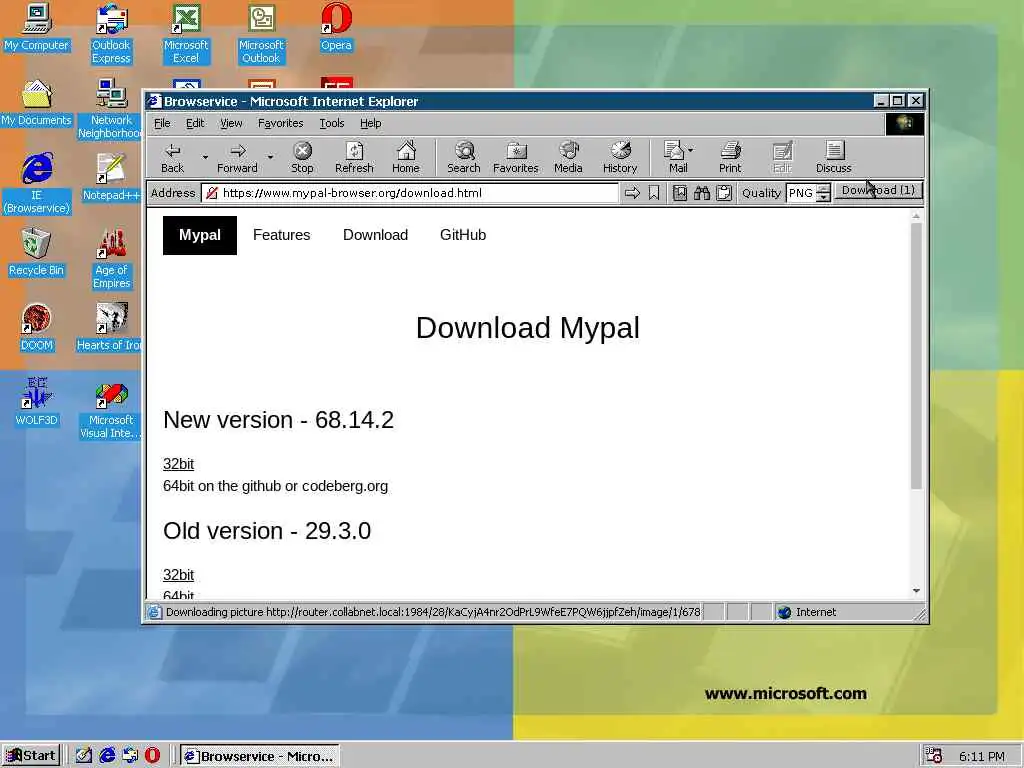1024x768 pixels.
Task: Open the Features page link
Action: (281, 235)
